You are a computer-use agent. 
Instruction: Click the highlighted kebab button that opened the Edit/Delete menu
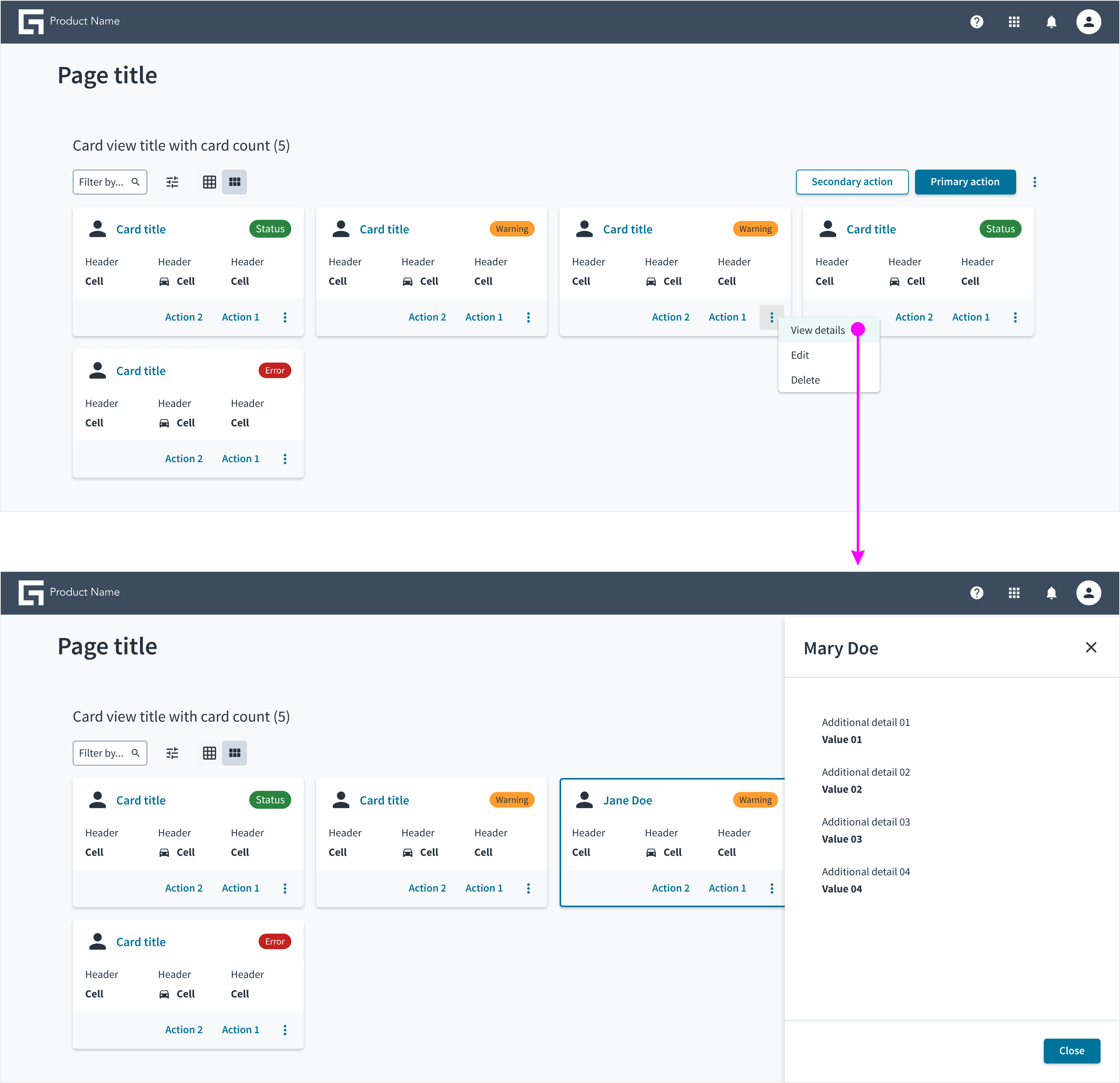(x=772, y=317)
